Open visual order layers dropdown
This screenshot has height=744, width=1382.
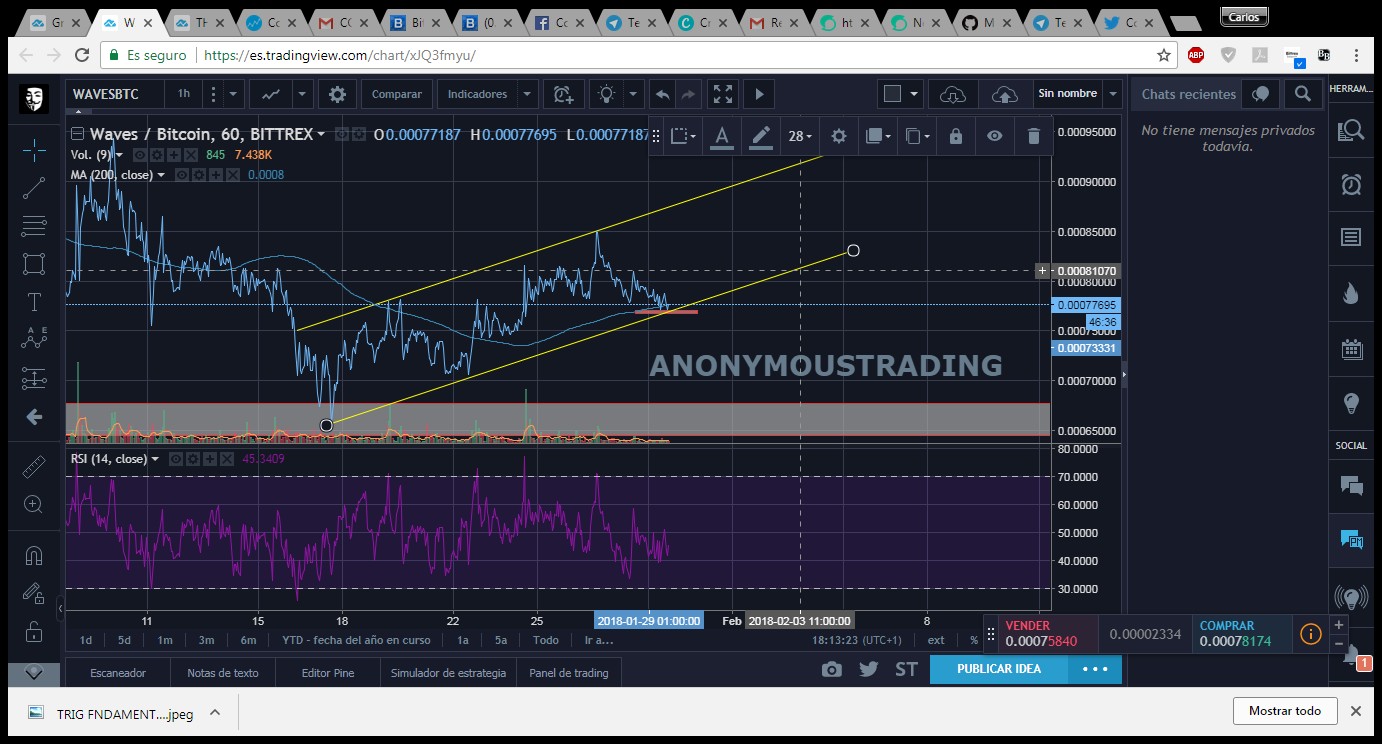877,136
